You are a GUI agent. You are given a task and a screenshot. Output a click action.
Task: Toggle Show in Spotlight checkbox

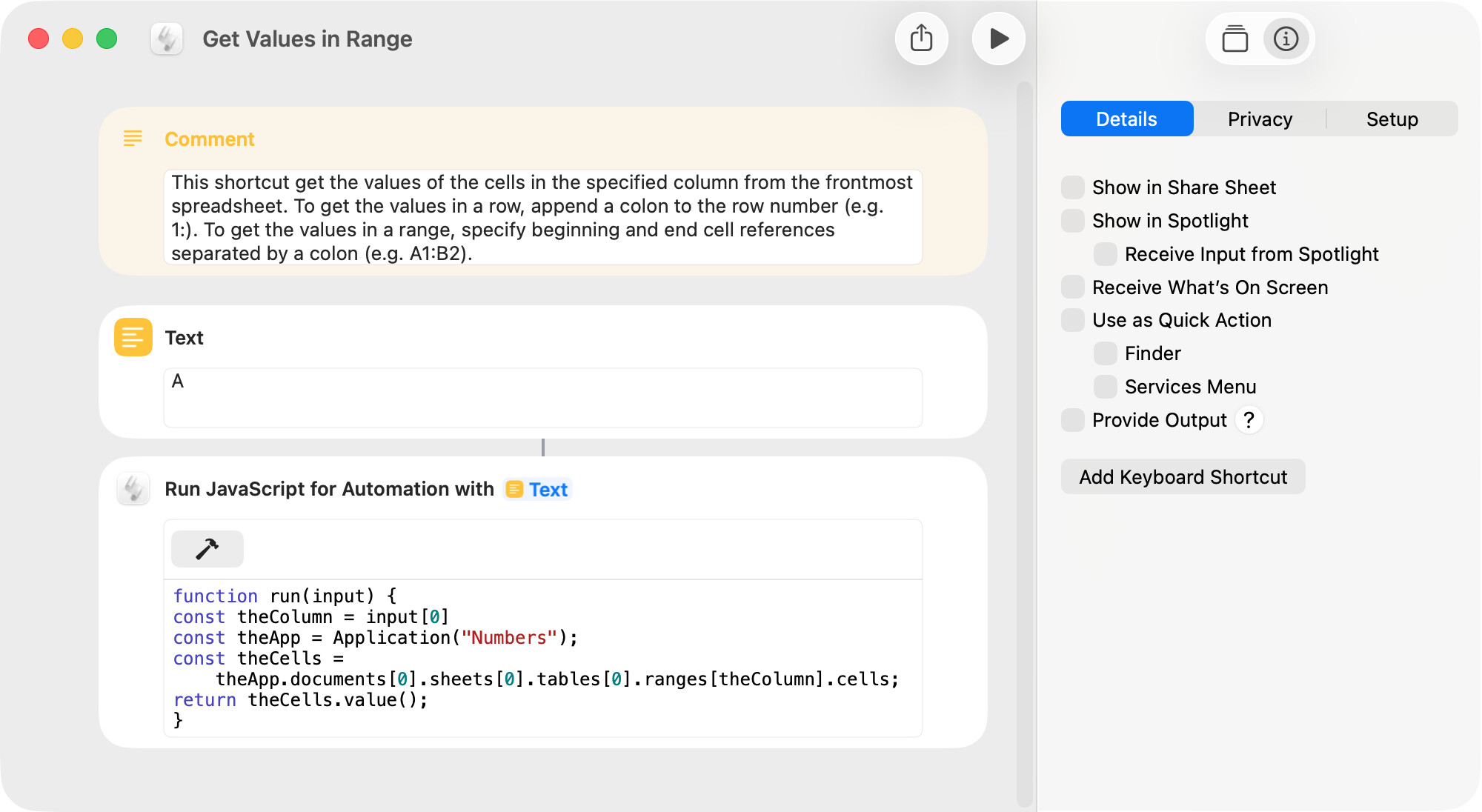click(x=1072, y=221)
